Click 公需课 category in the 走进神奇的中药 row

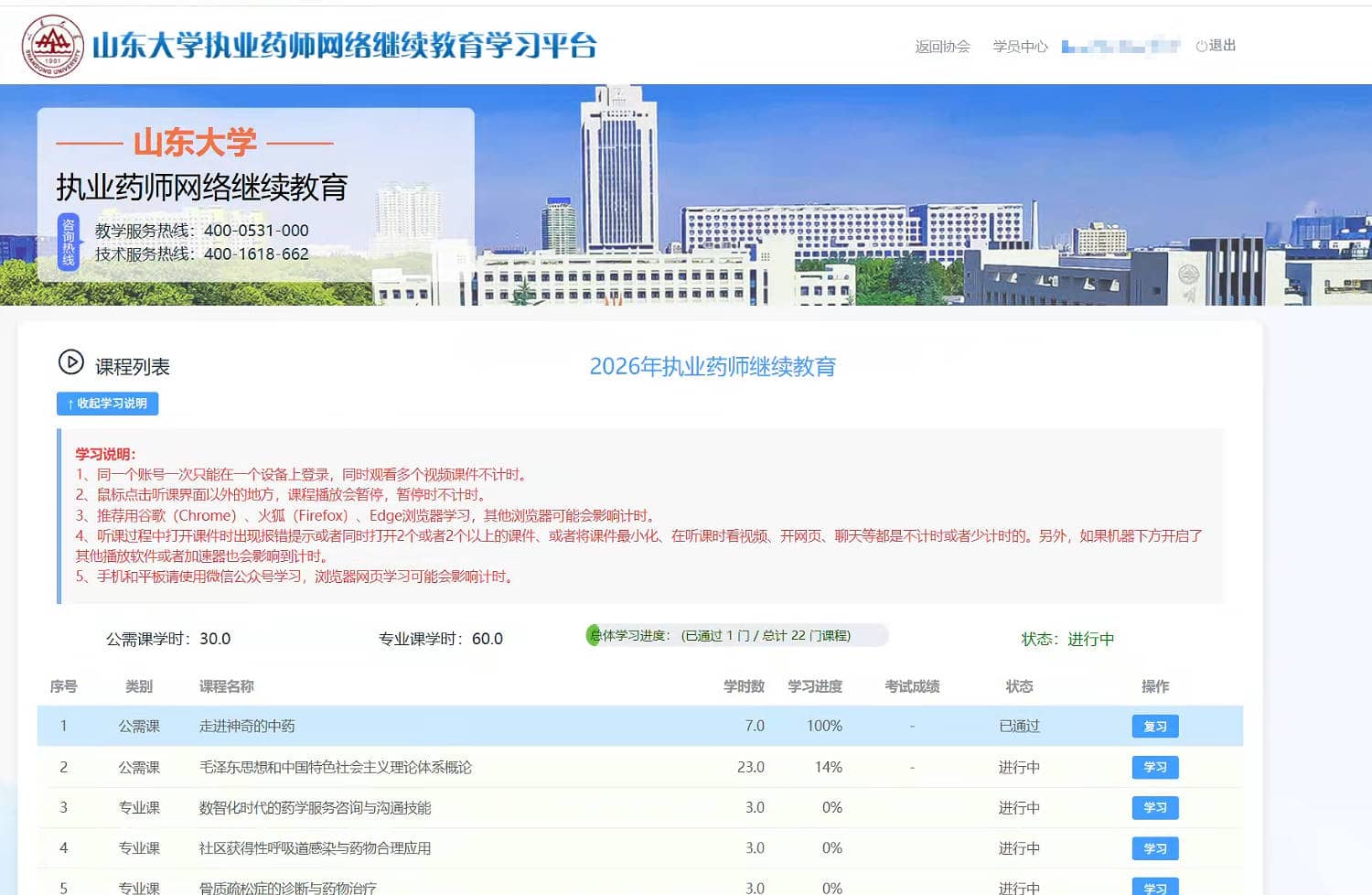(x=139, y=727)
